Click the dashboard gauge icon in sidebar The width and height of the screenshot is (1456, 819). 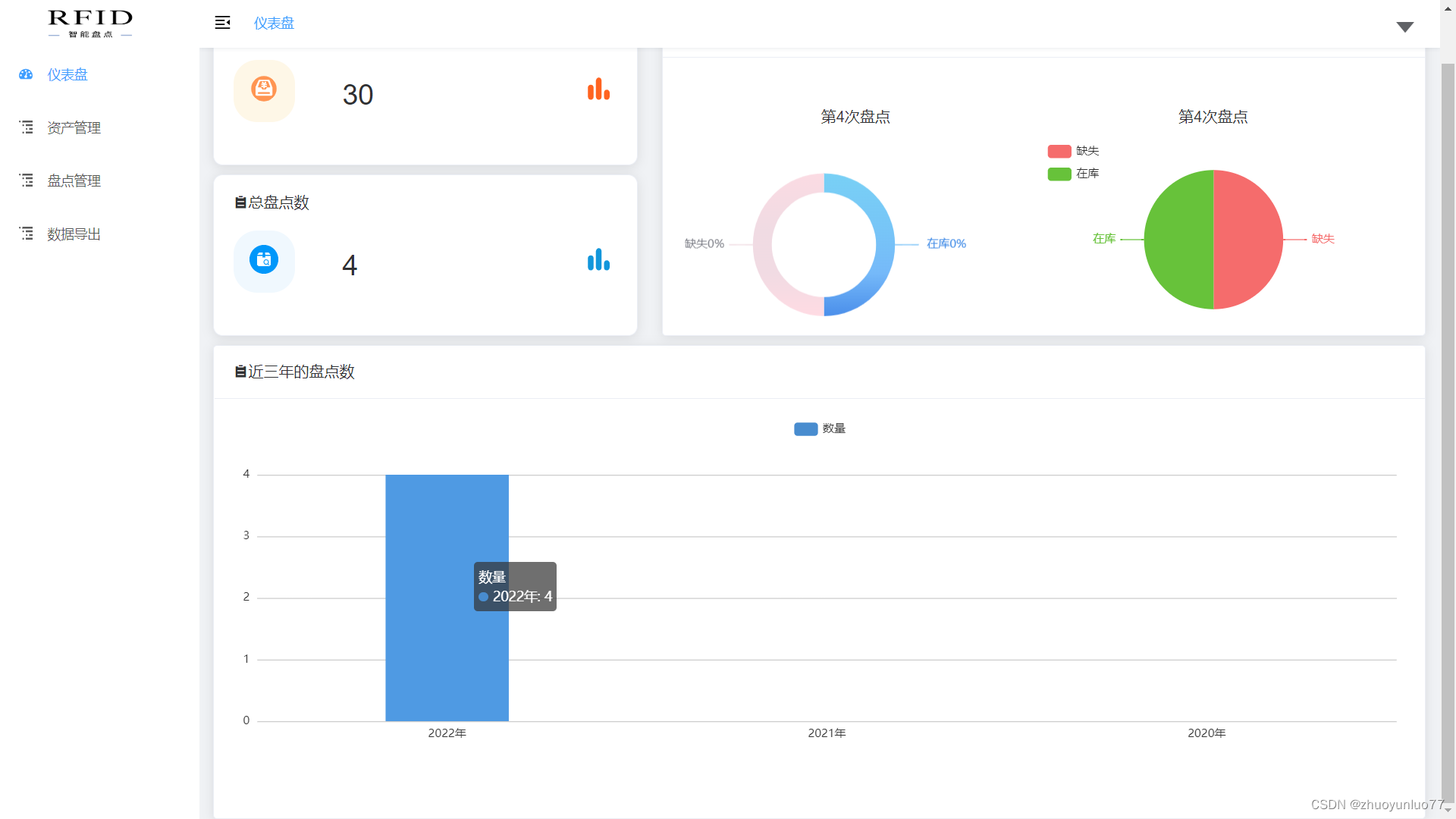point(26,74)
